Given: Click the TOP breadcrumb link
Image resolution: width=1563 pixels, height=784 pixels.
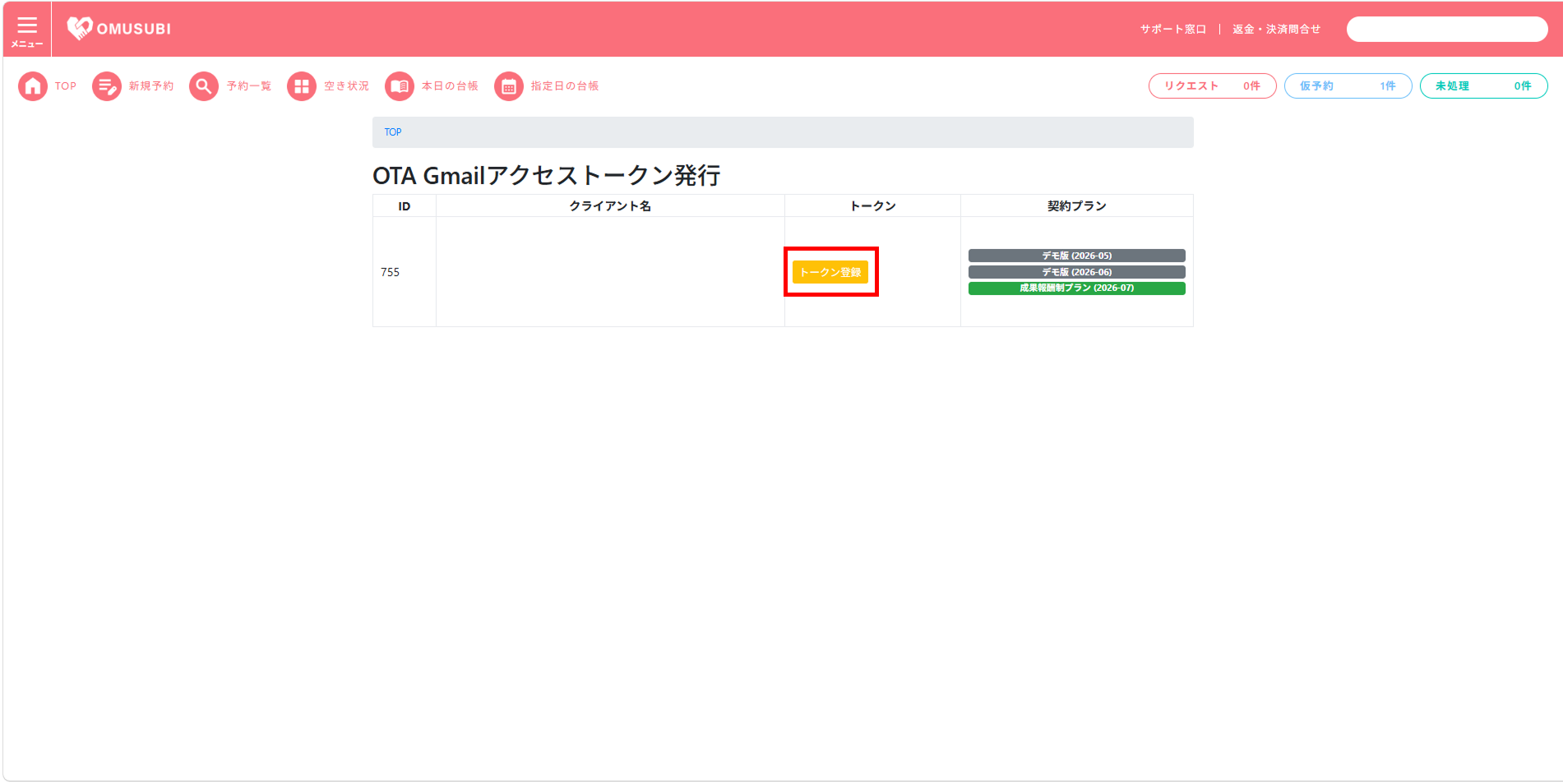Looking at the screenshot, I should click(393, 132).
